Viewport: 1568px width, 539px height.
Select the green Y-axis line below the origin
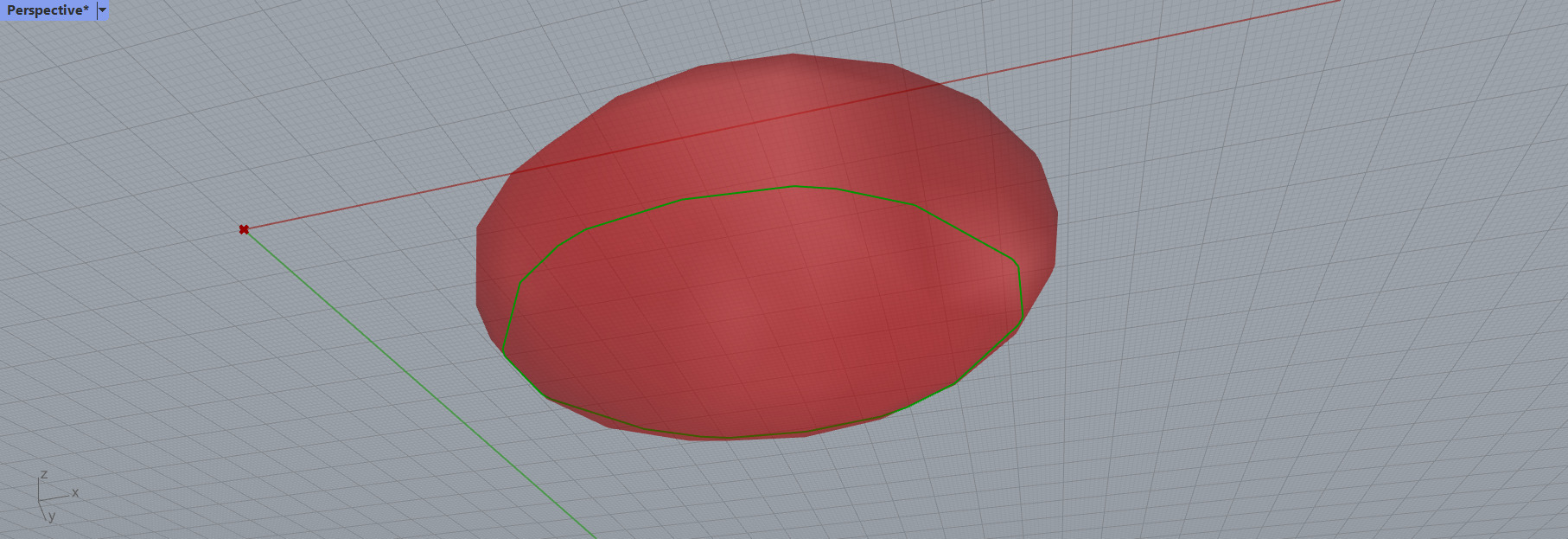415,381
